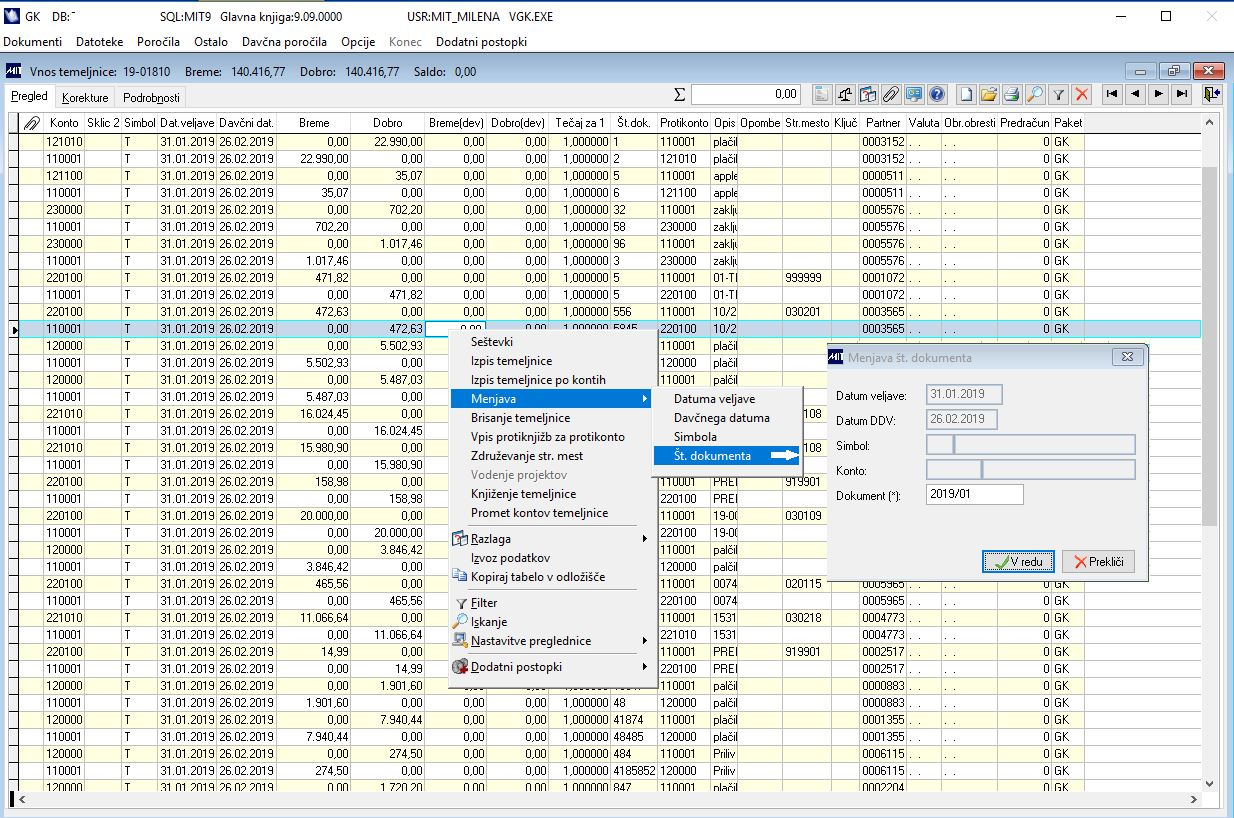Image resolution: width=1234 pixels, height=818 pixels.
Task: Open folder icon in the toolbar
Action: point(989,95)
